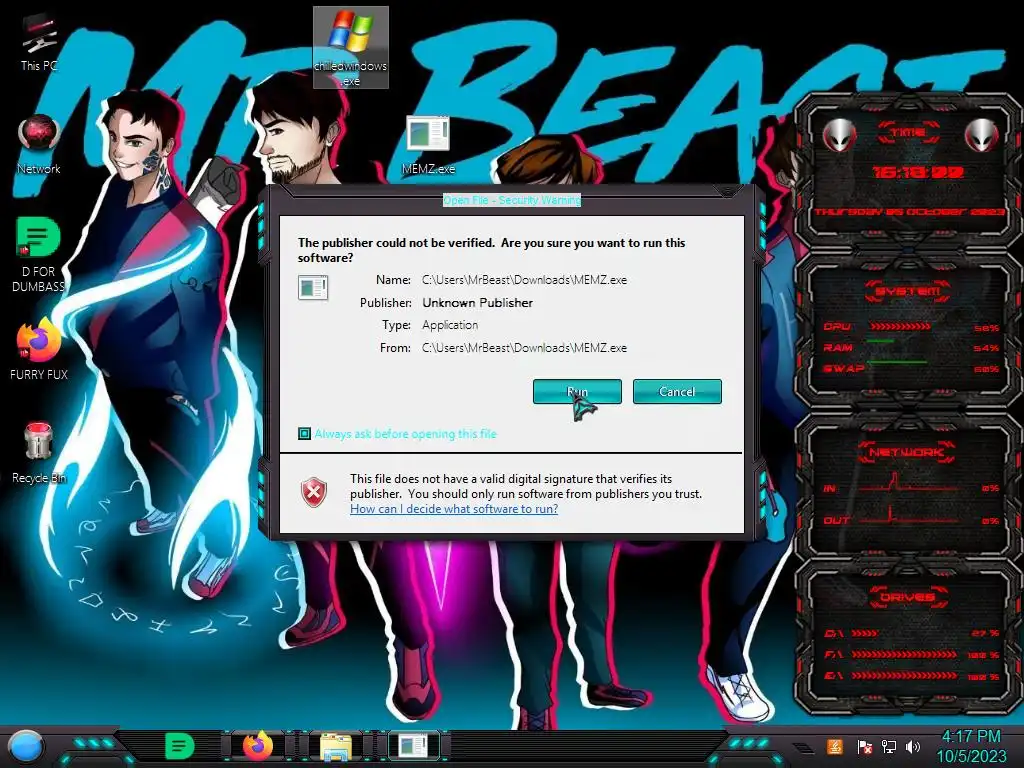Click the NETWORK widget header
Viewport: 1024px width, 768px height.
coord(907,452)
